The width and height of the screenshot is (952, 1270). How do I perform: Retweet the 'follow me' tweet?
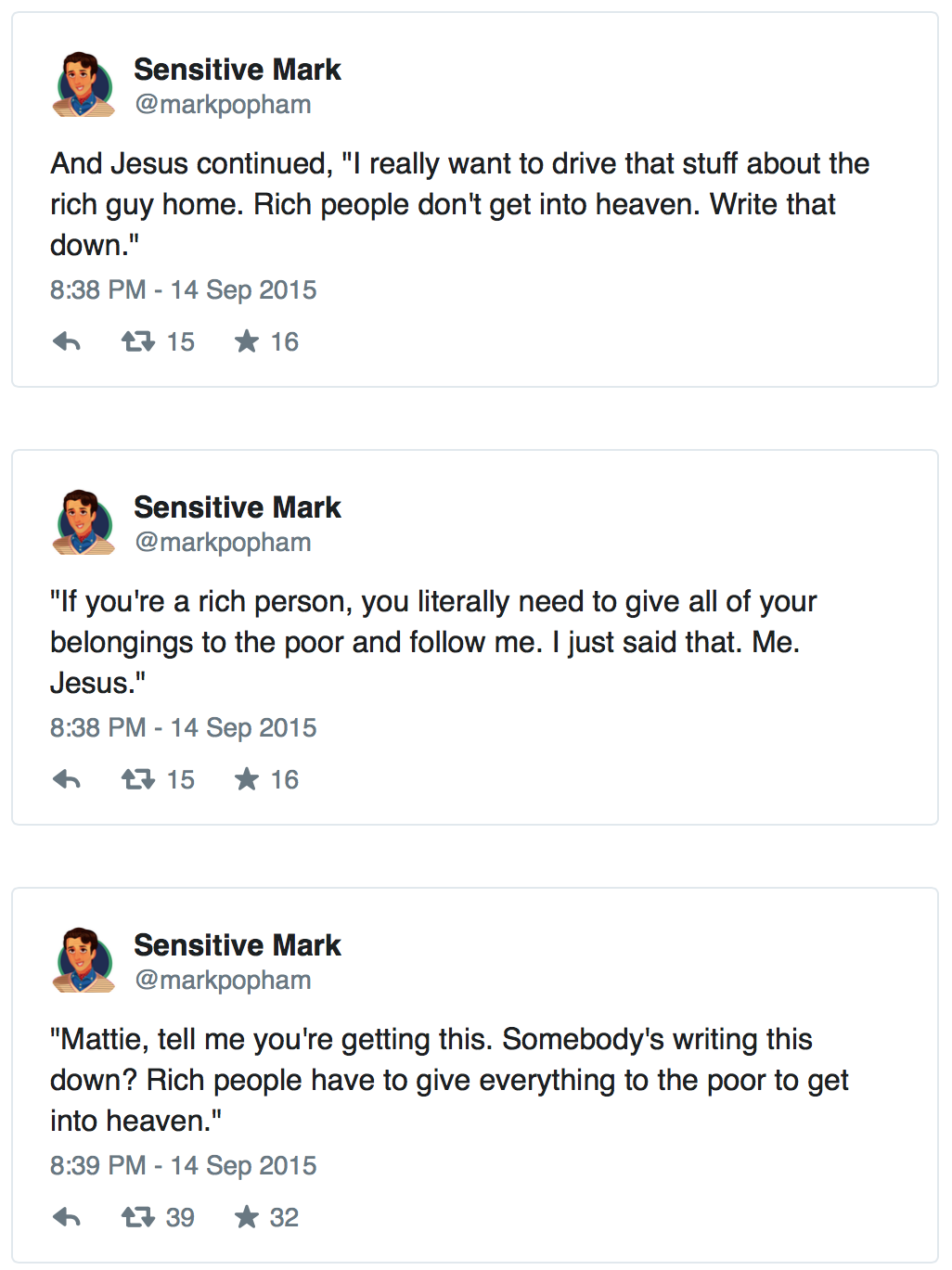coord(138,779)
